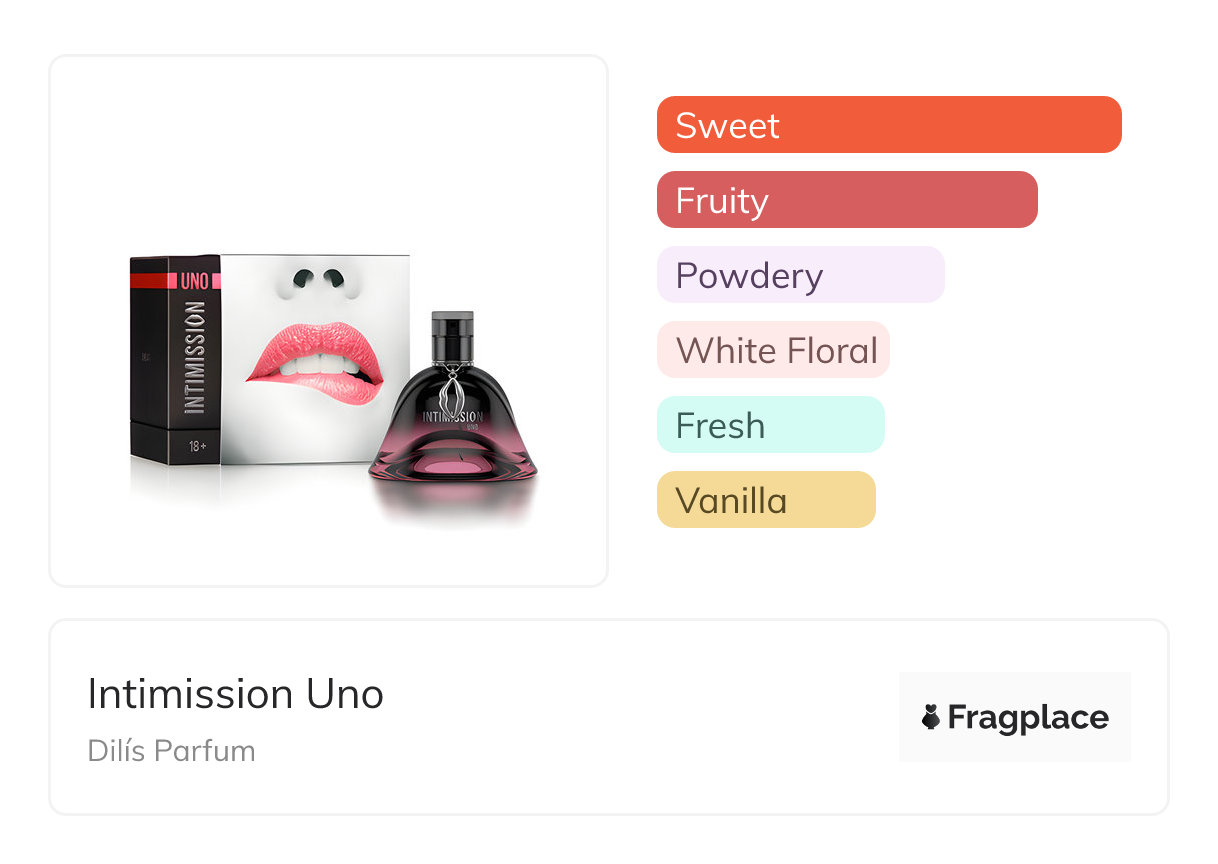The image size is (1218, 864).
Task: Open the Fragplace logo
Action: coord(1015,717)
